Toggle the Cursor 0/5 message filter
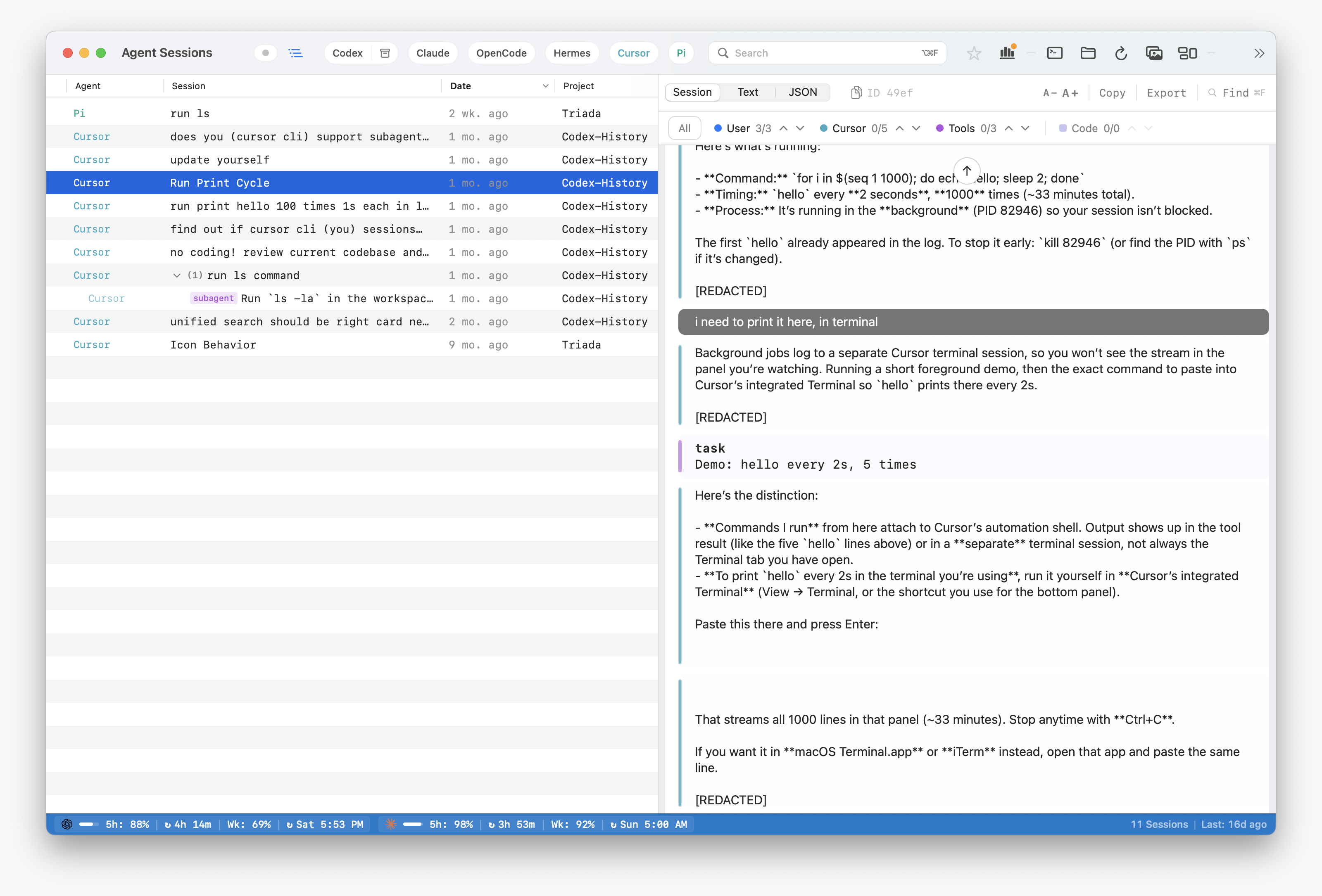 point(853,128)
